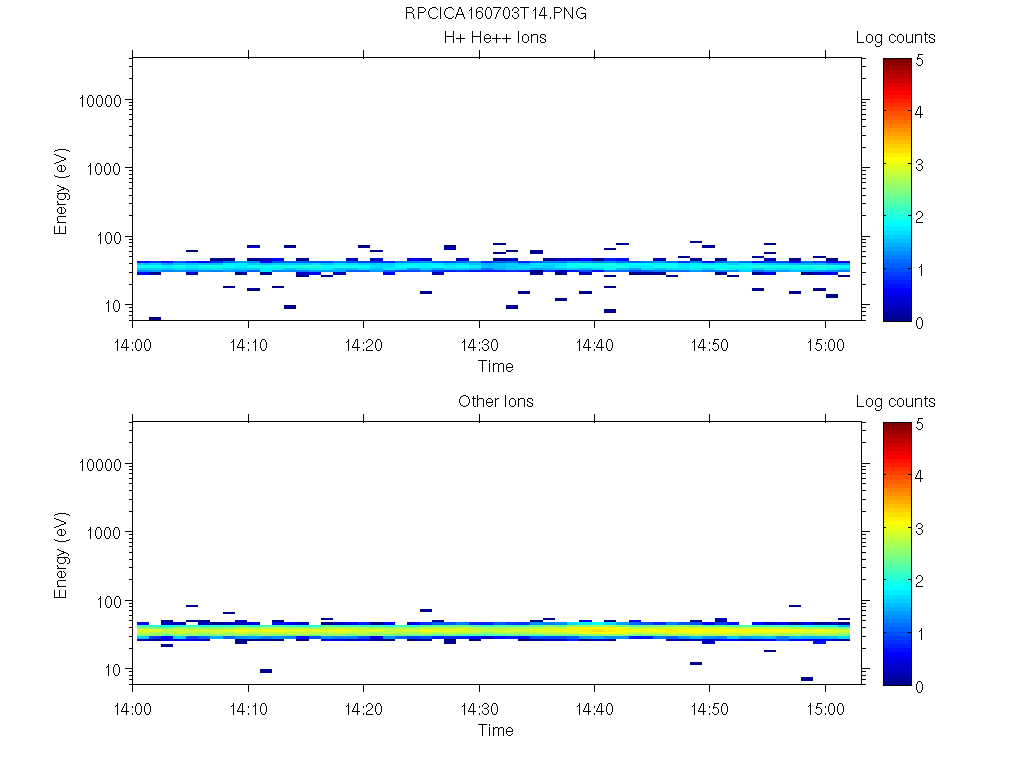Click the top color bar label 0
The width and height of the screenshot is (1024, 768).
coord(920,323)
